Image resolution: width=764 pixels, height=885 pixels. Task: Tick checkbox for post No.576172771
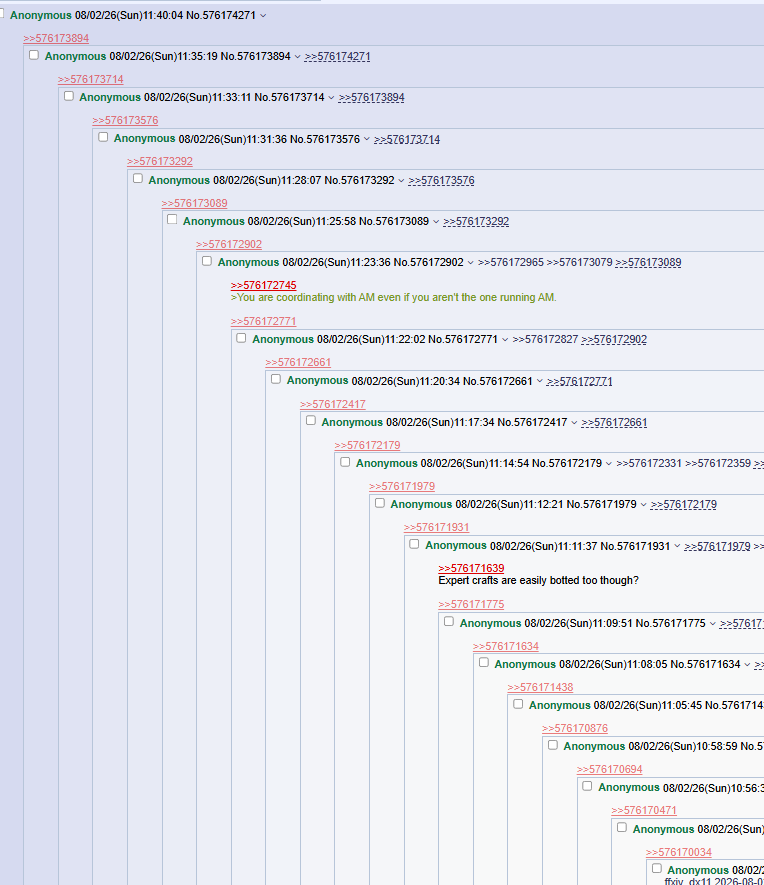click(242, 338)
